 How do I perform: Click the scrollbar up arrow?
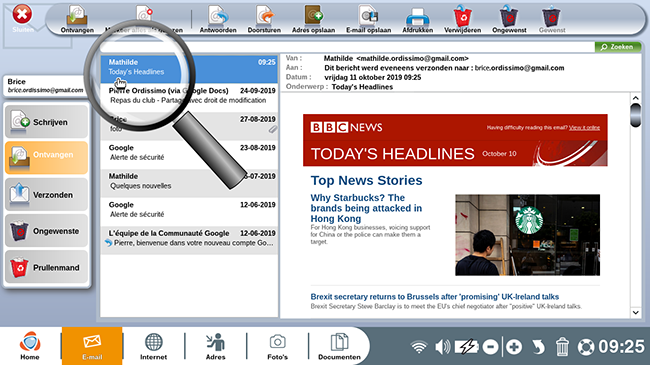pos(635,98)
